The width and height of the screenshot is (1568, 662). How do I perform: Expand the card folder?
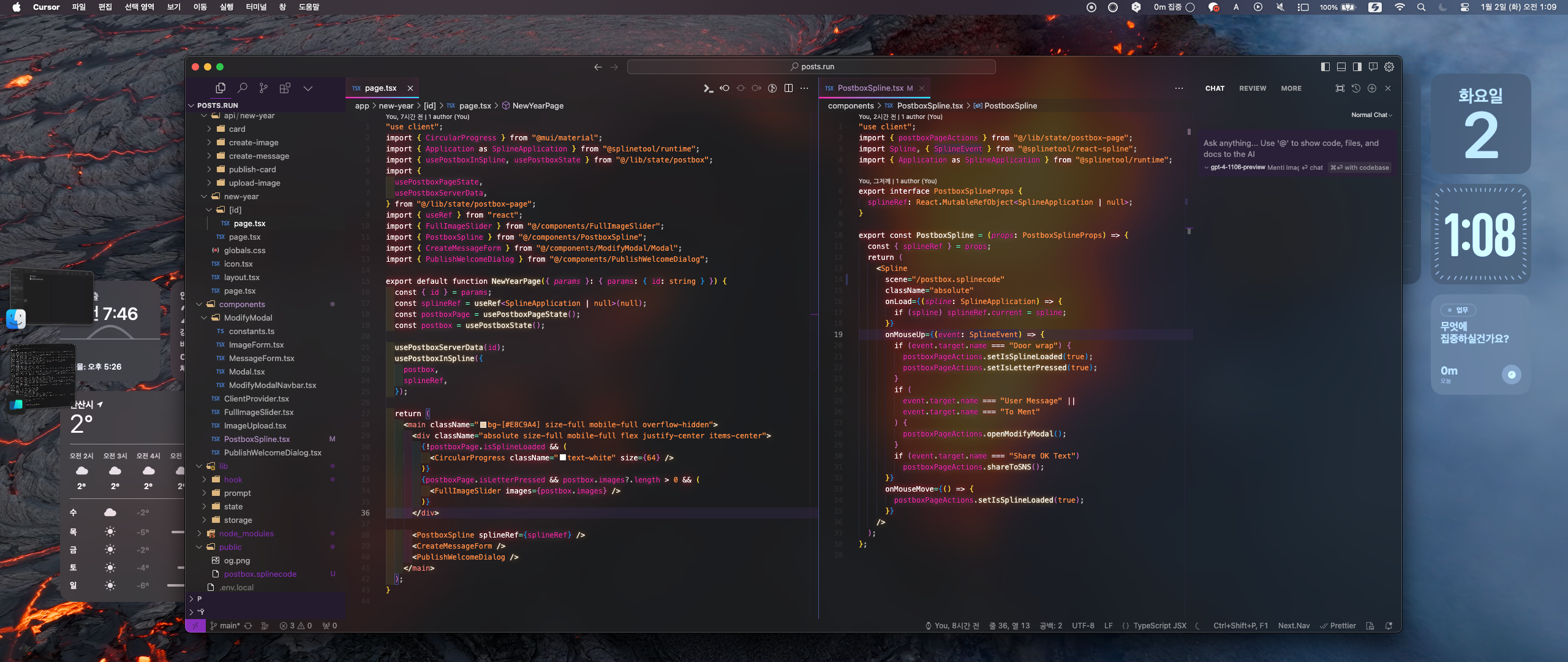[x=237, y=129]
